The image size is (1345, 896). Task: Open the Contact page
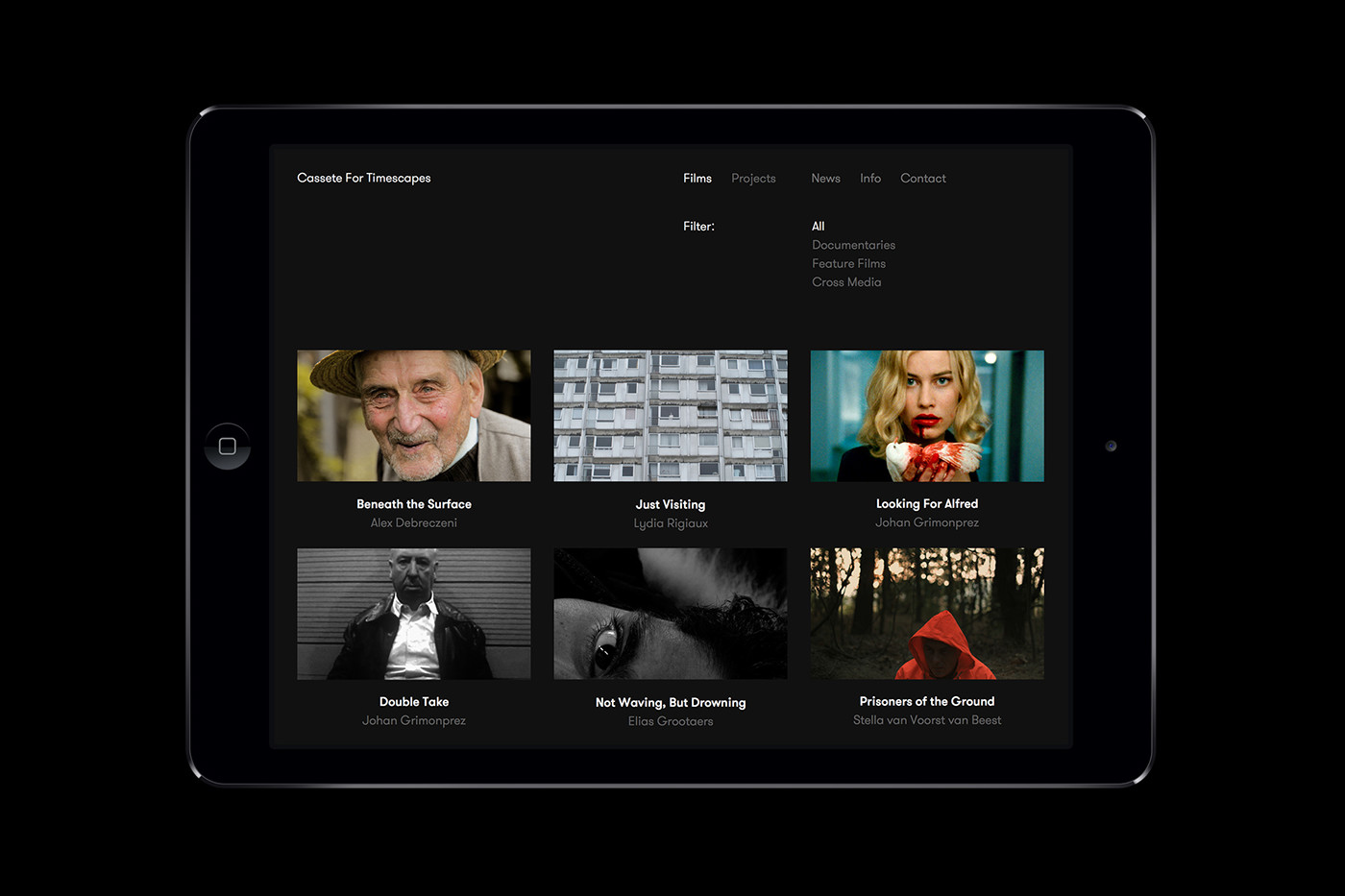point(922,179)
